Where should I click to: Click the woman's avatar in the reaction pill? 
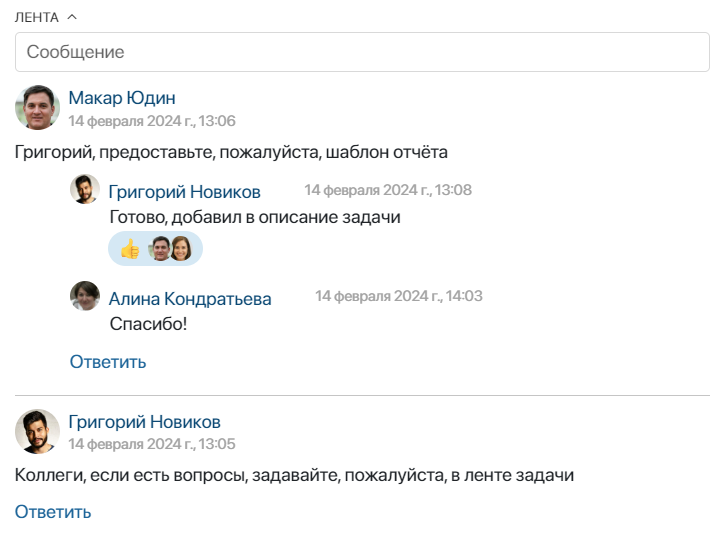(181, 249)
